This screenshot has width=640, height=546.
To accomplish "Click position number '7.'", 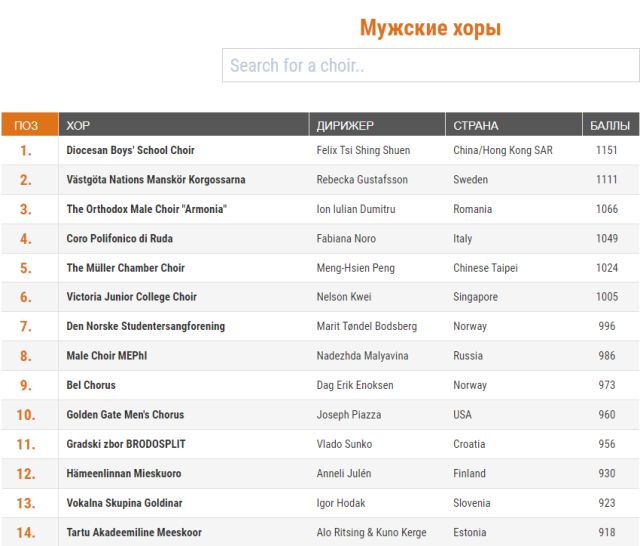I will click(26, 326).
